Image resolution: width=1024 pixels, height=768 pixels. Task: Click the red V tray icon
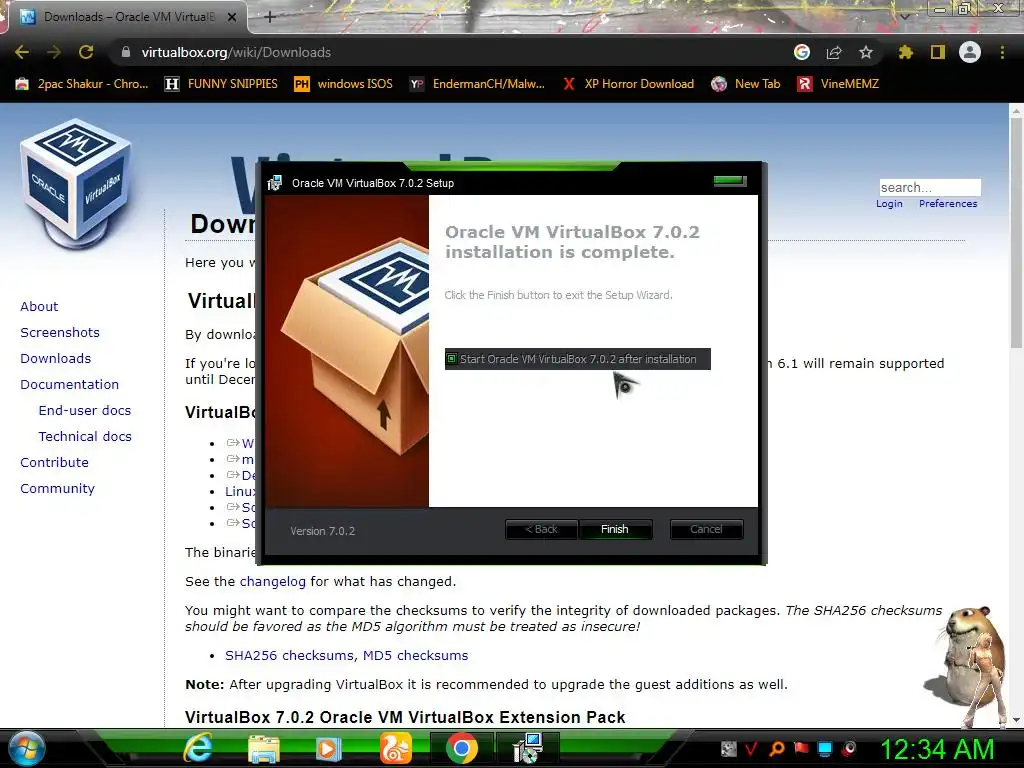coord(751,748)
